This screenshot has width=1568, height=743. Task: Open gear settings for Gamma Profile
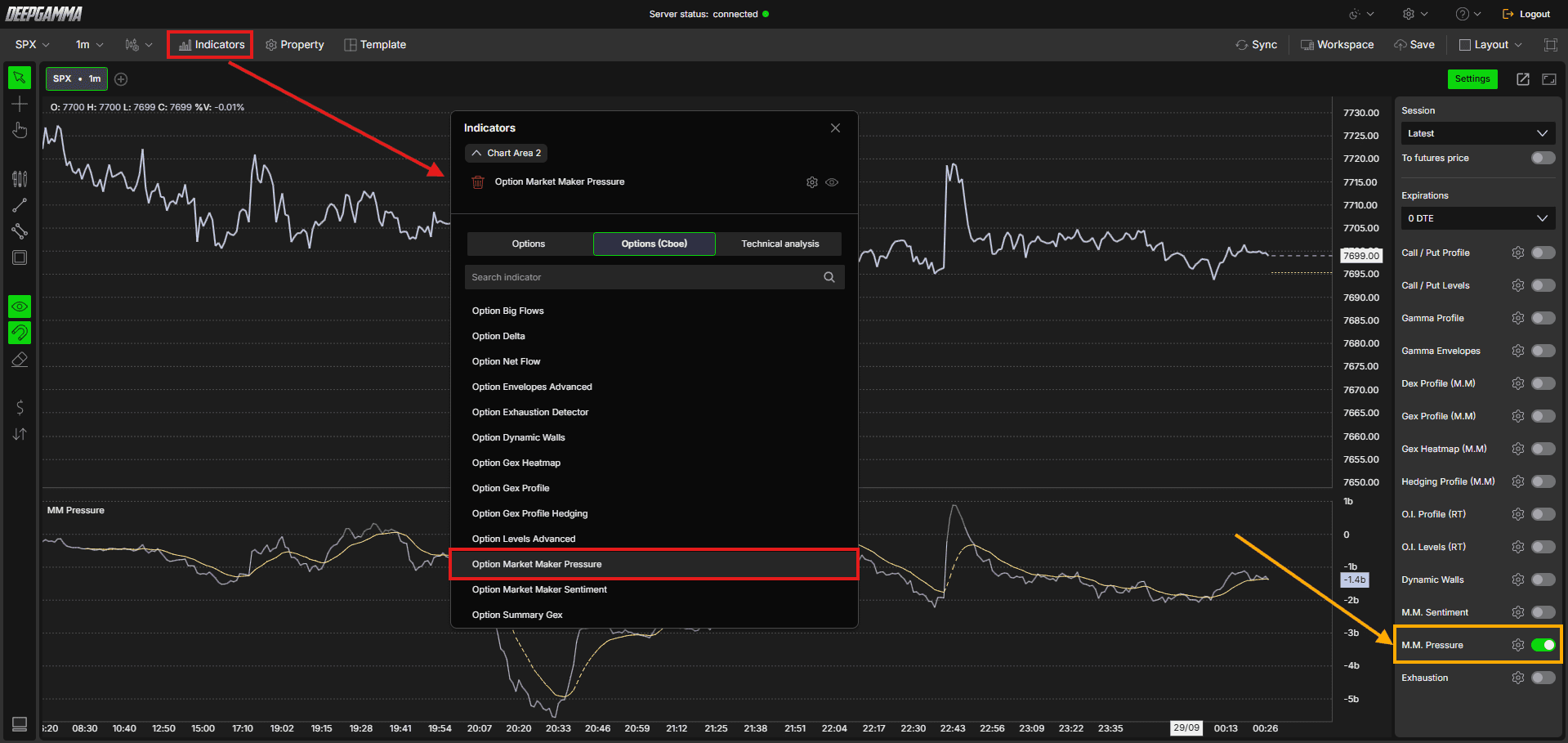click(x=1518, y=318)
